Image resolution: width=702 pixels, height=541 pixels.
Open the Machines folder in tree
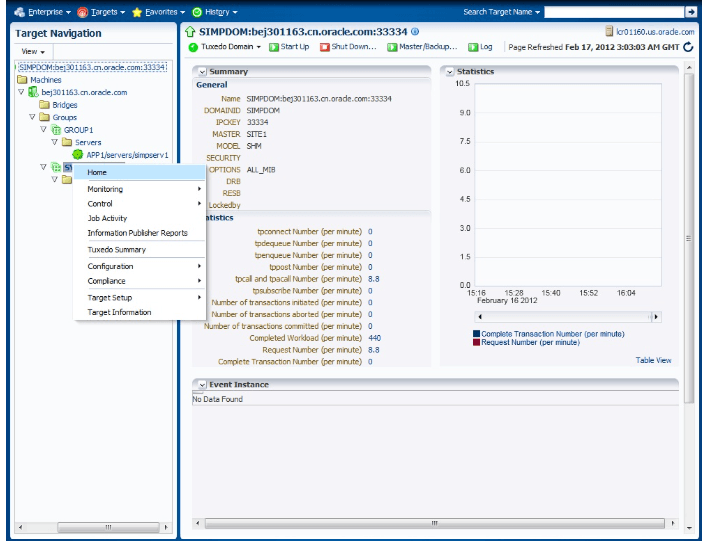46,80
